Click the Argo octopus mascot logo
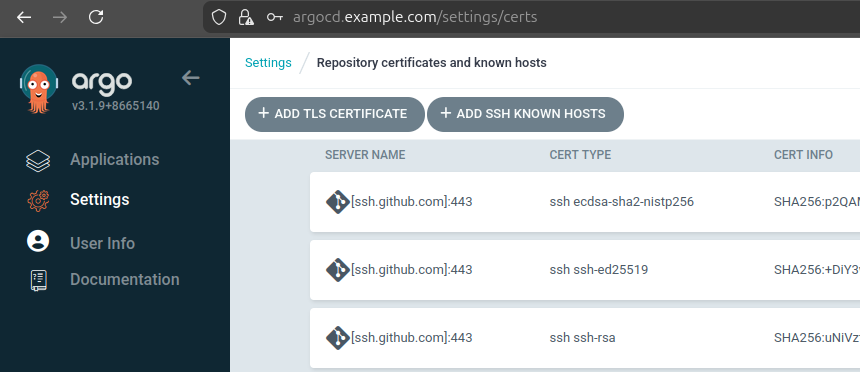The width and height of the screenshot is (860, 372). (38, 89)
